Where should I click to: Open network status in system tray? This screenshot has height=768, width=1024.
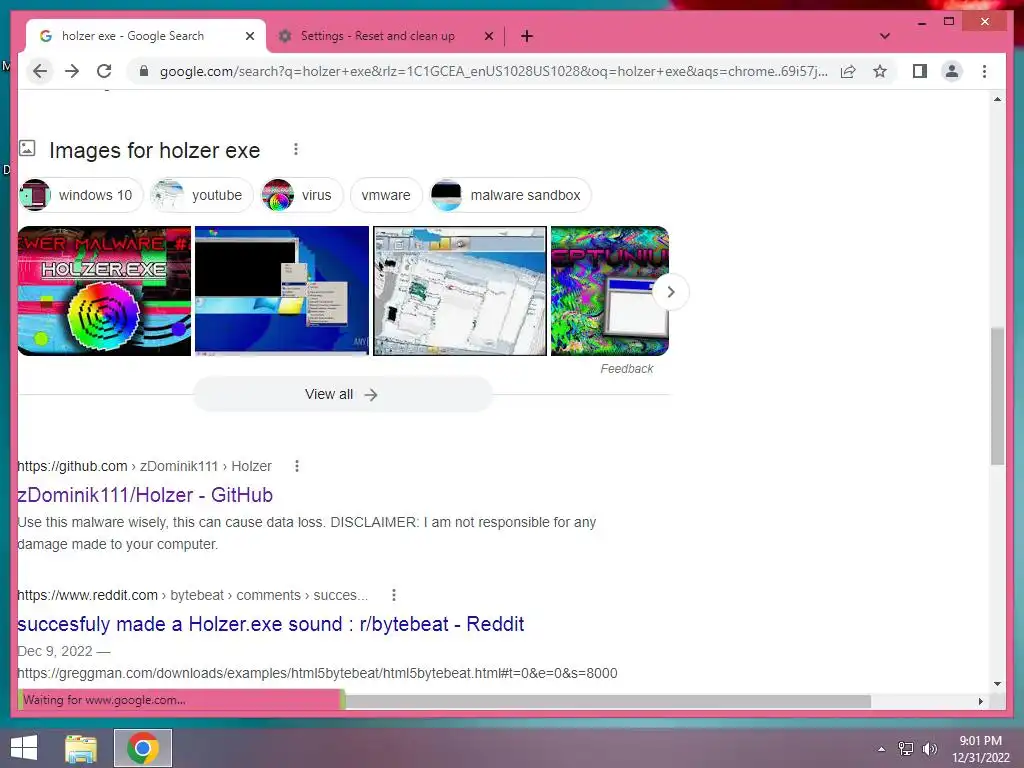[x=906, y=748]
